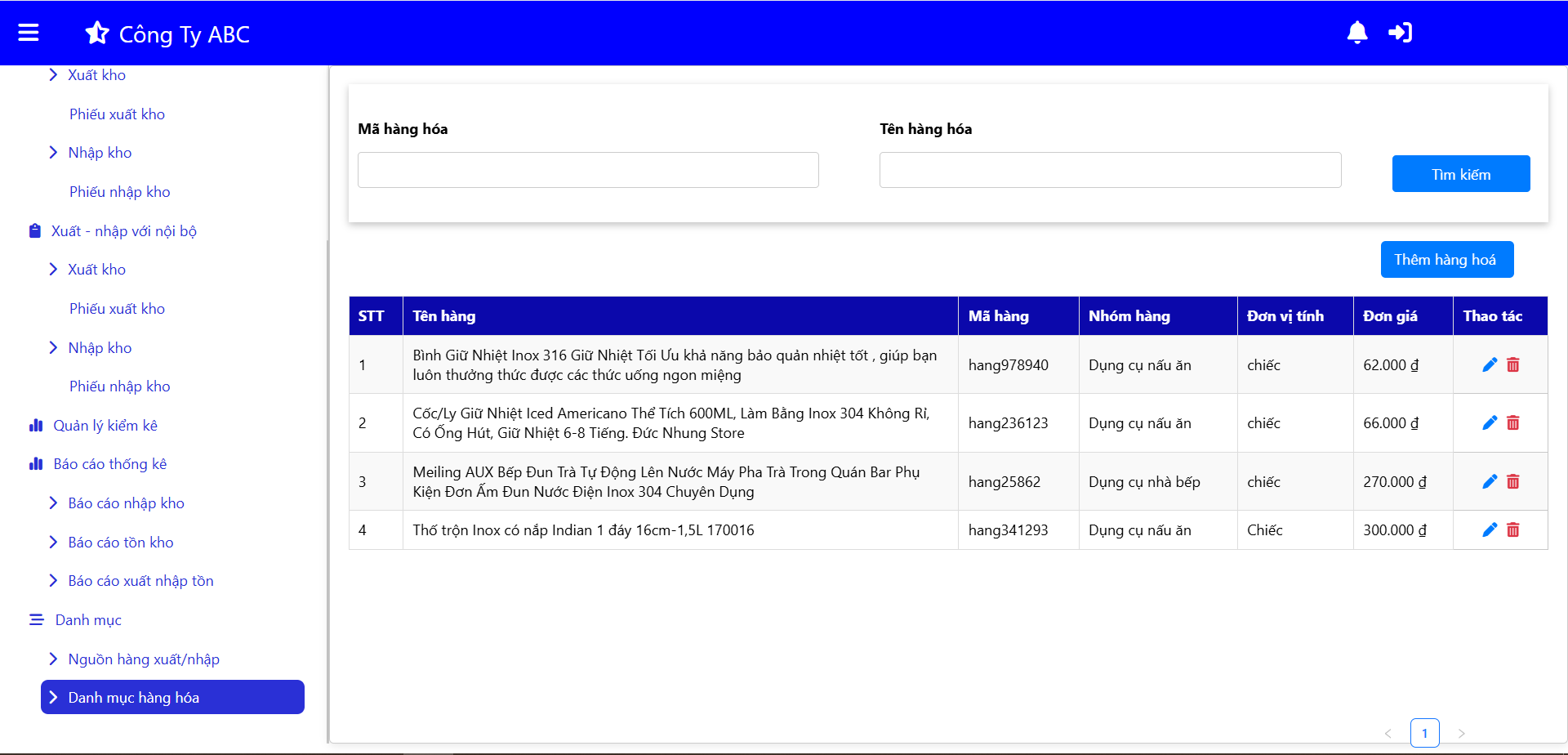
Task: Expand chevron beside Xuất kho under nội bộ
Action: [x=53, y=269]
